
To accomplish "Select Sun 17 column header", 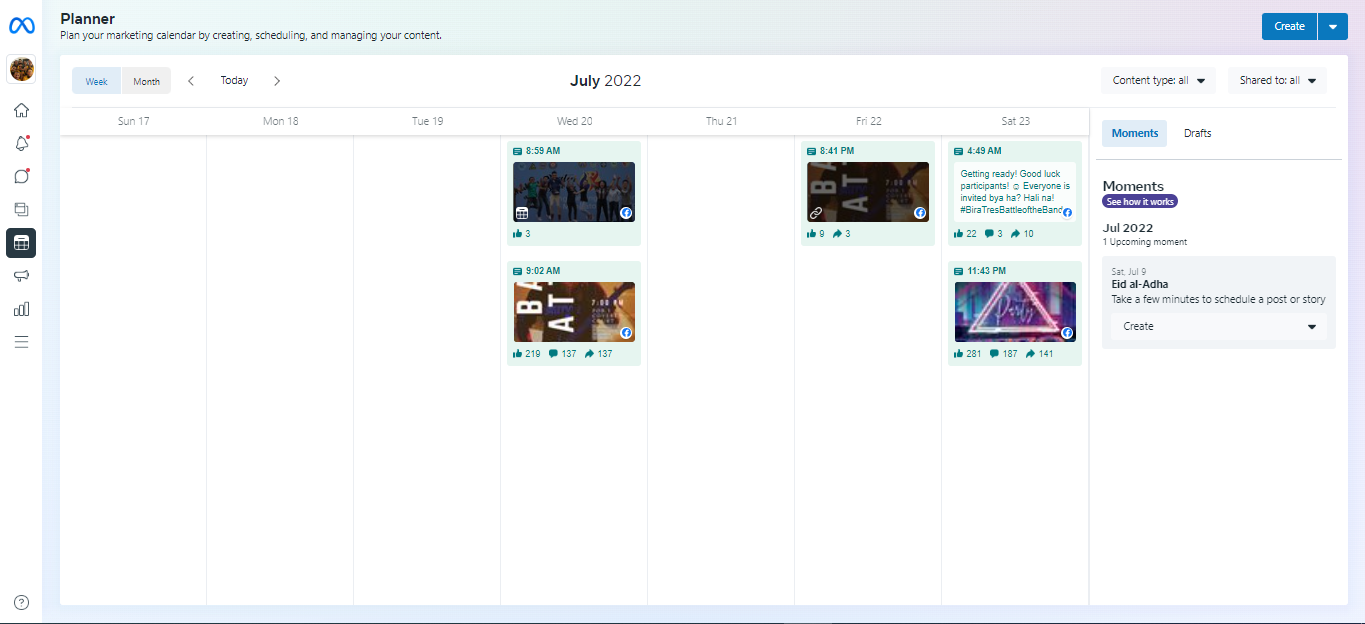I will (133, 121).
